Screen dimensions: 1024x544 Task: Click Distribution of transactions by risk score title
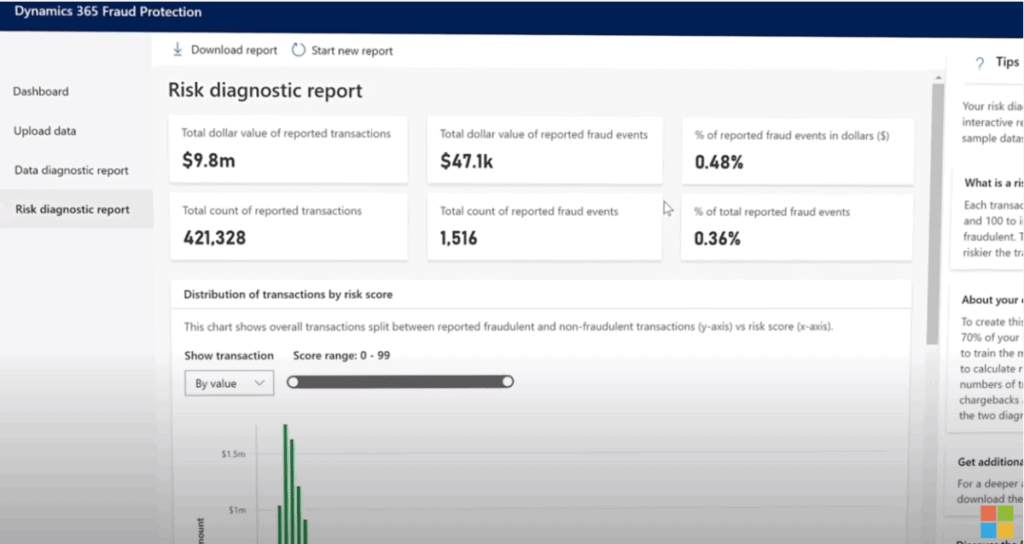(x=288, y=295)
